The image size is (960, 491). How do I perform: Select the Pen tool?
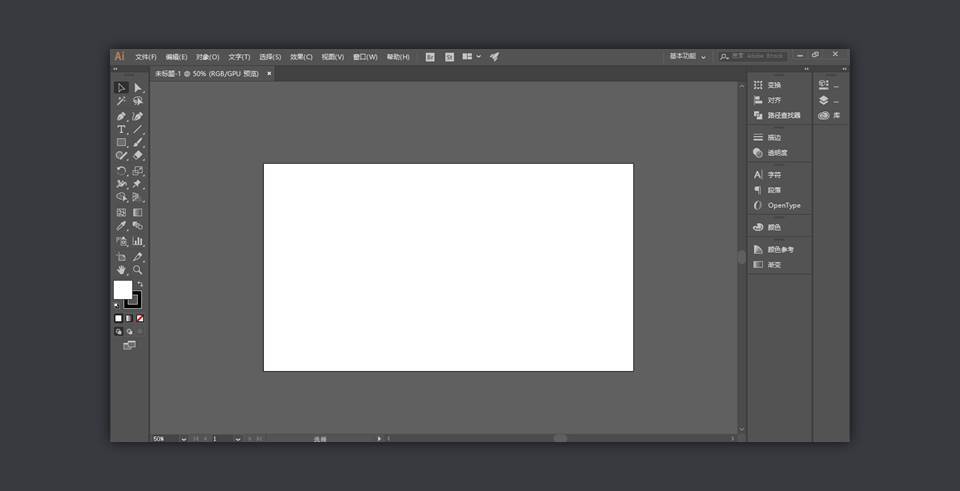tap(121, 116)
